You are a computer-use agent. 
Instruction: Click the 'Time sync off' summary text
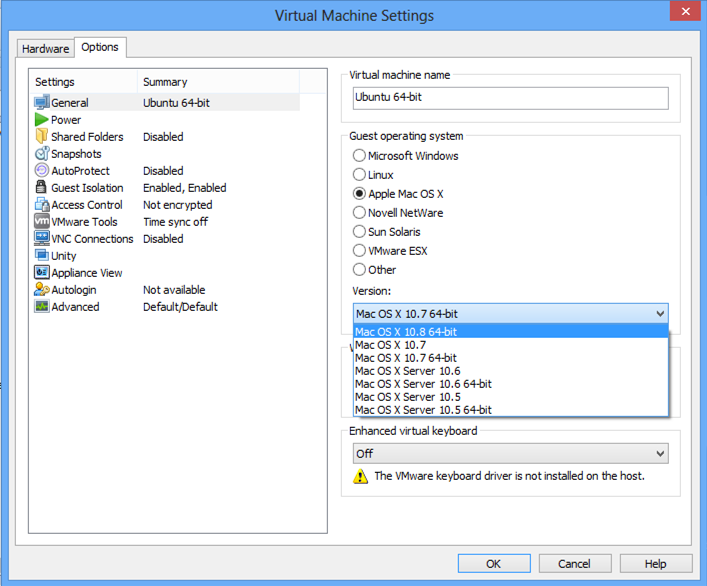click(175, 222)
